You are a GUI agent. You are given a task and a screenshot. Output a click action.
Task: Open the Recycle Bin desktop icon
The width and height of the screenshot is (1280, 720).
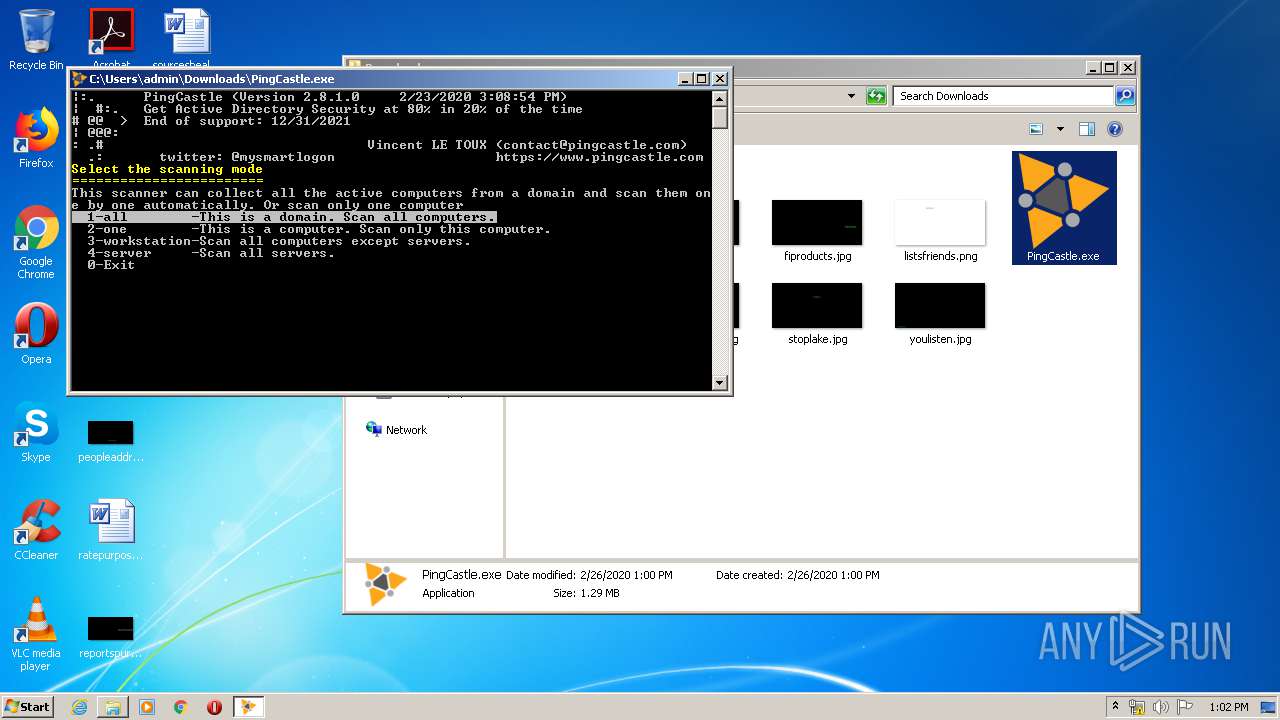coord(36,38)
